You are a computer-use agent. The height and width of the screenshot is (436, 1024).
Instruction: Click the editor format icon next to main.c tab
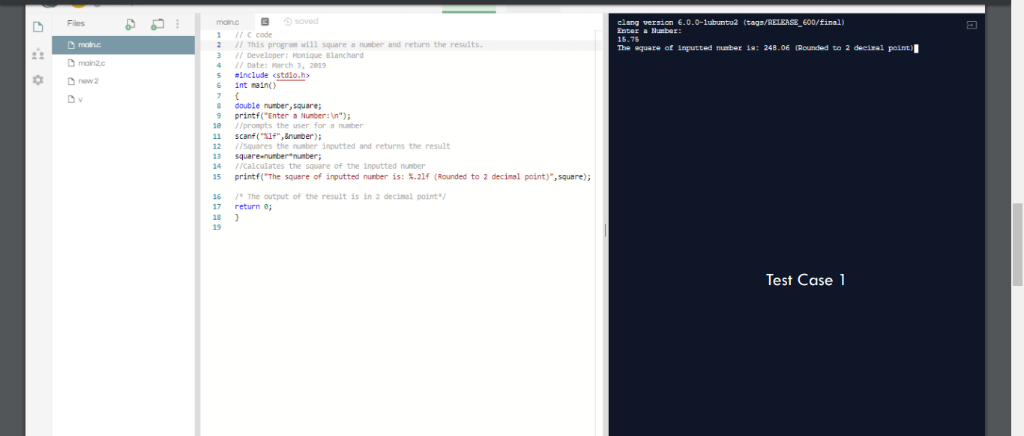(265, 22)
